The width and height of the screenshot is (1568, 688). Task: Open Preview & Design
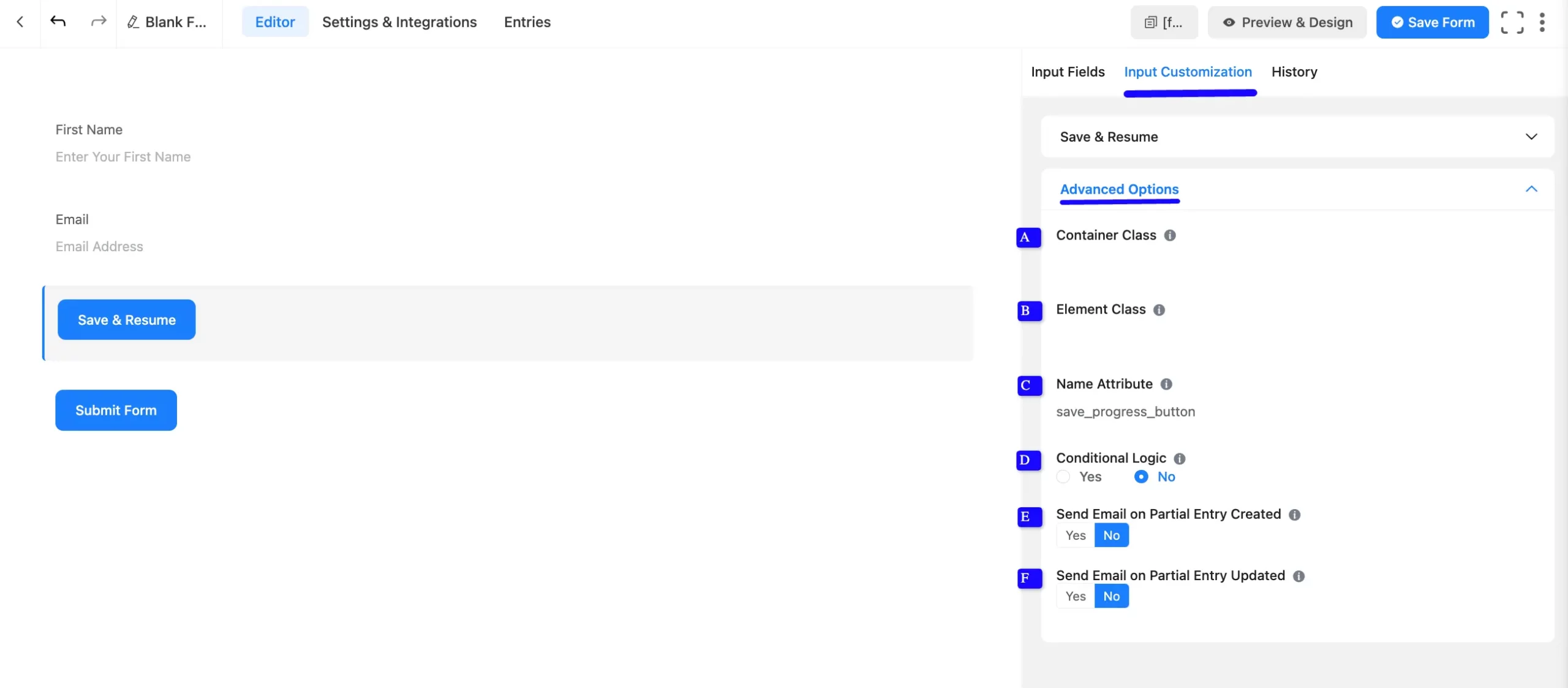pos(1287,23)
